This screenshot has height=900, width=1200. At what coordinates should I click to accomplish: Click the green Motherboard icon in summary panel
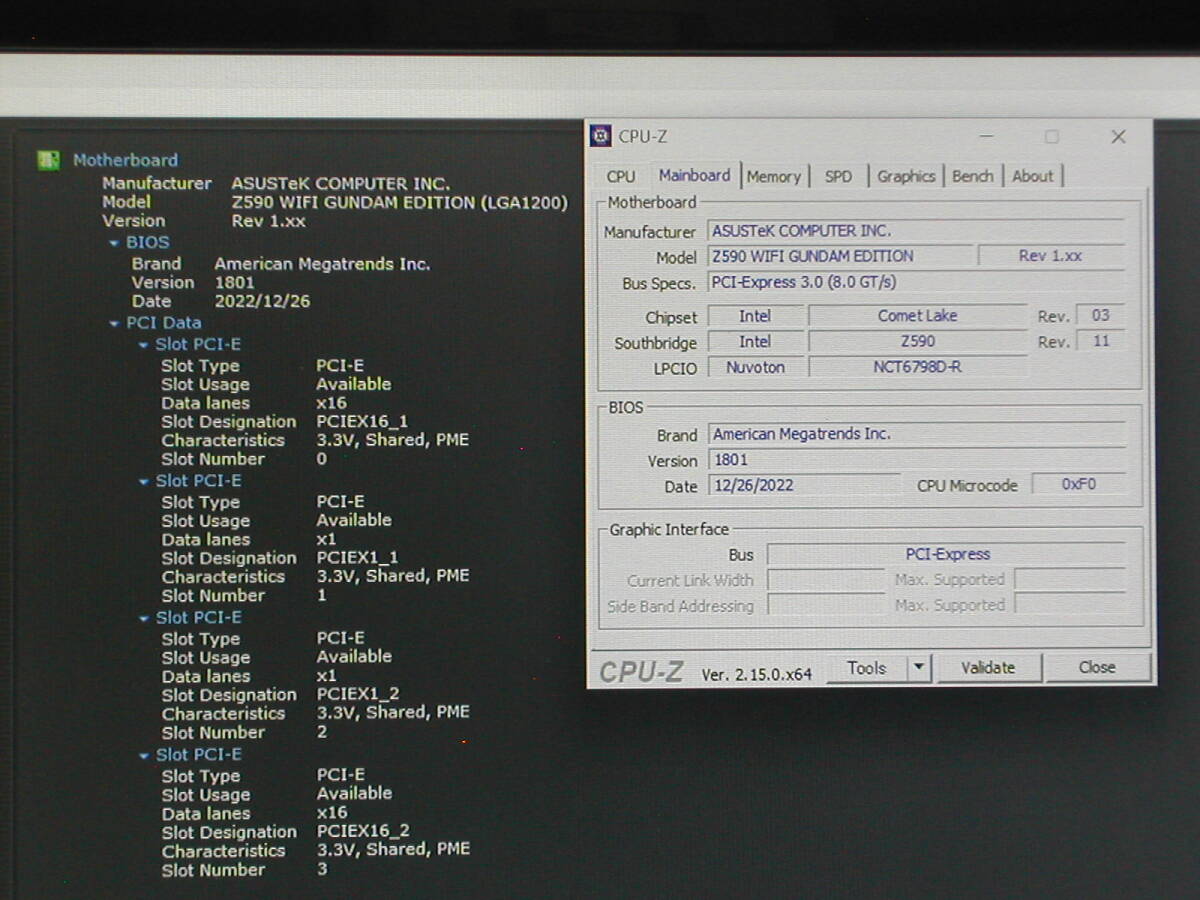(x=48, y=160)
